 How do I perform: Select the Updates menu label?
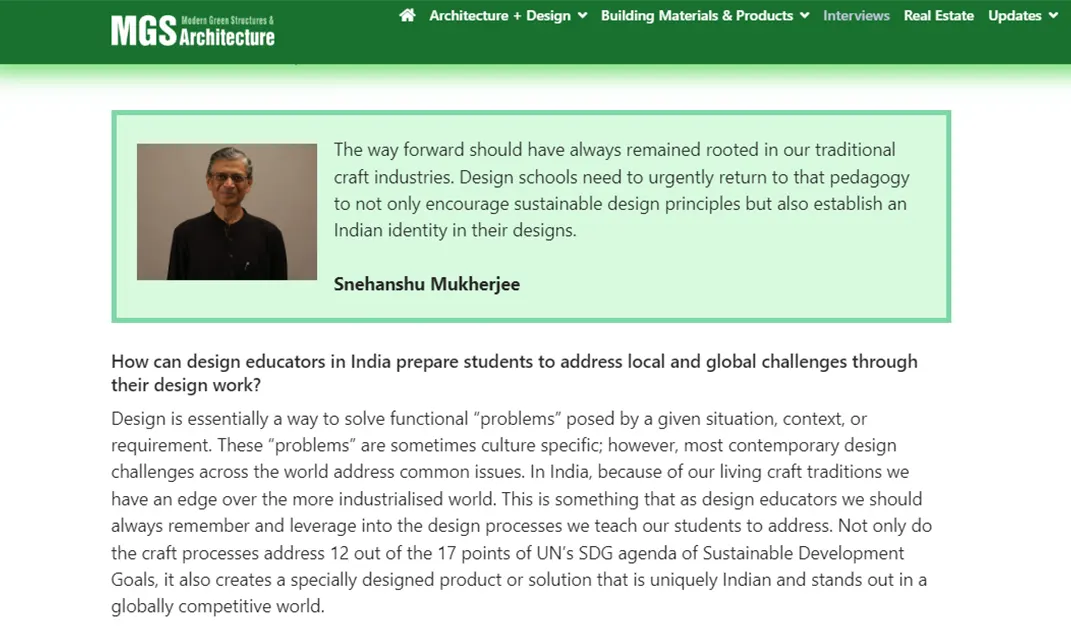(1014, 15)
